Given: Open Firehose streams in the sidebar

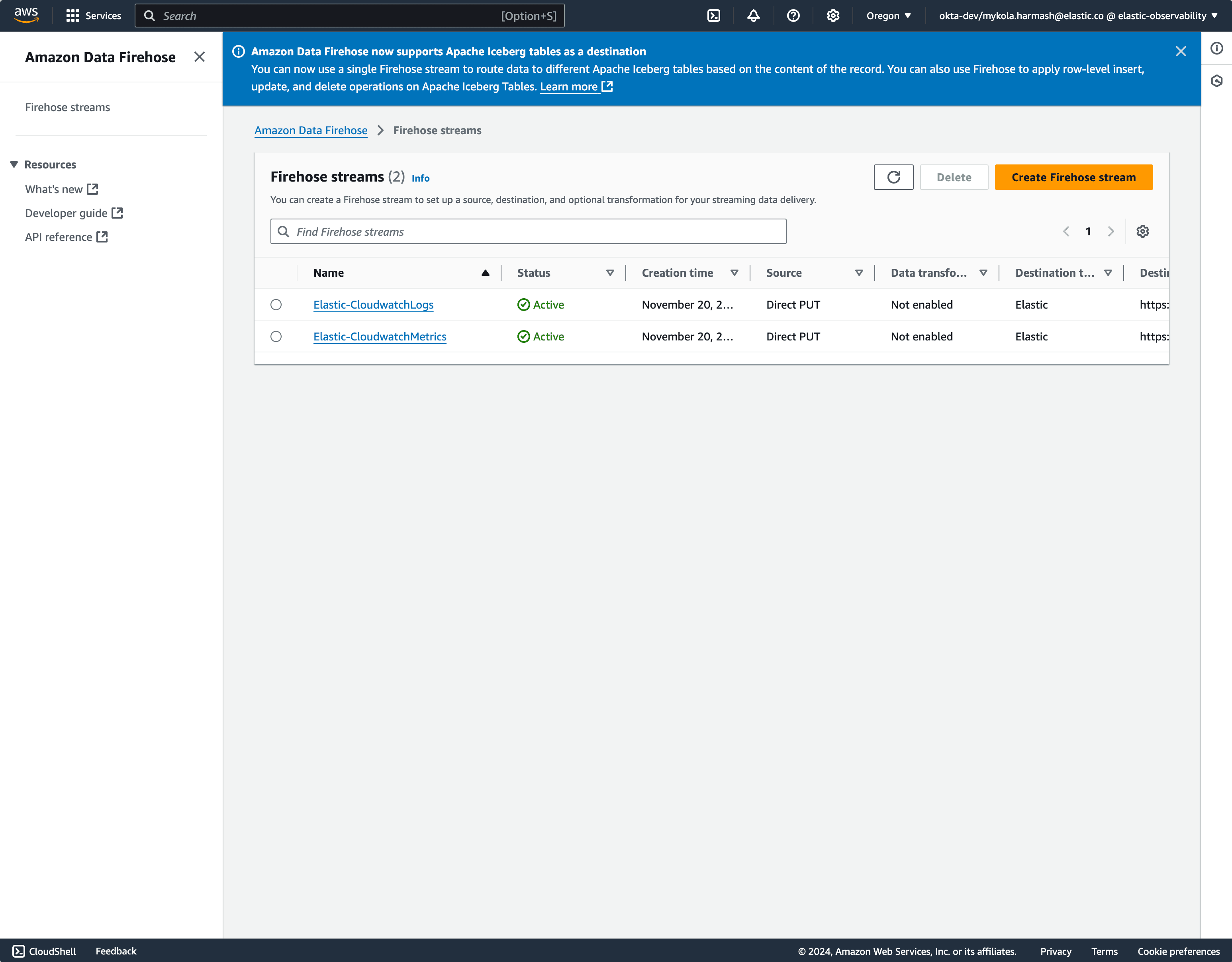Looking at the screenshot, I should click(x=67, y=107).
